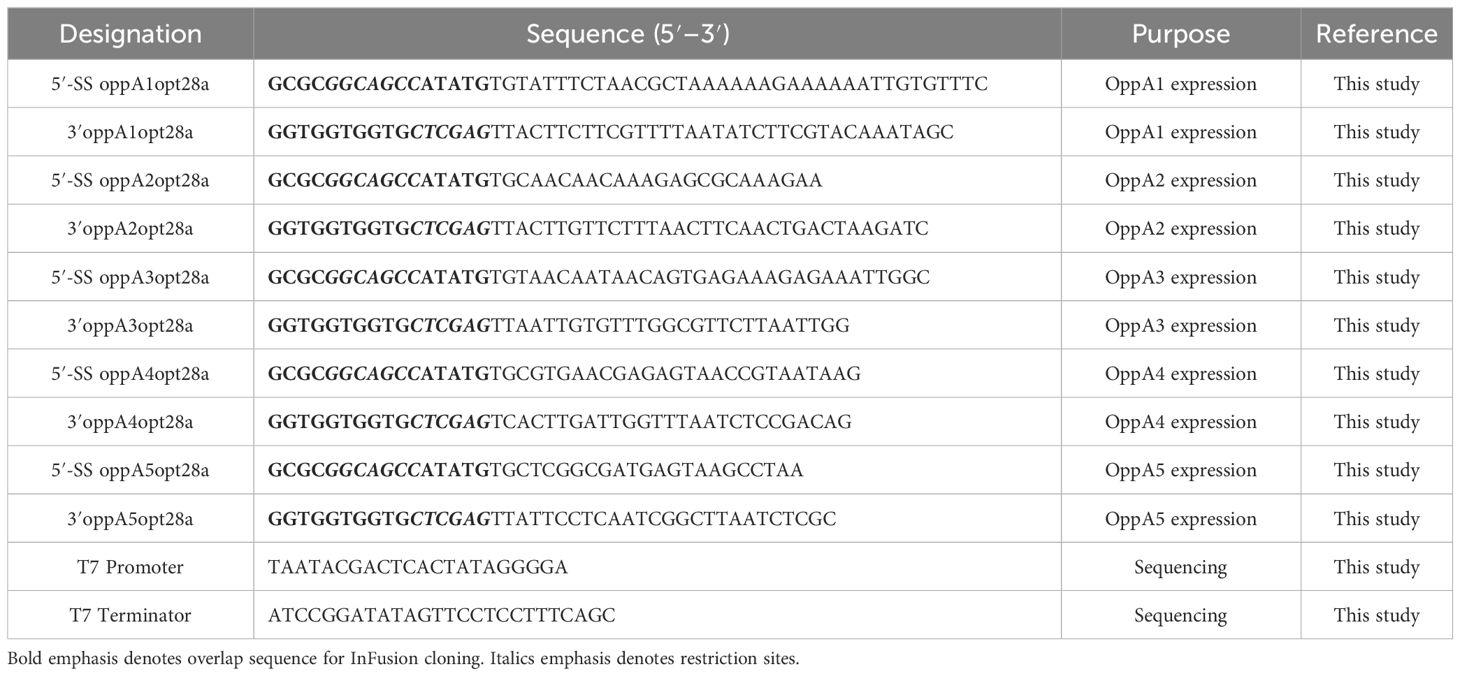Click the 5′-SS oppA2opt28a designation cell

point(130,181)
